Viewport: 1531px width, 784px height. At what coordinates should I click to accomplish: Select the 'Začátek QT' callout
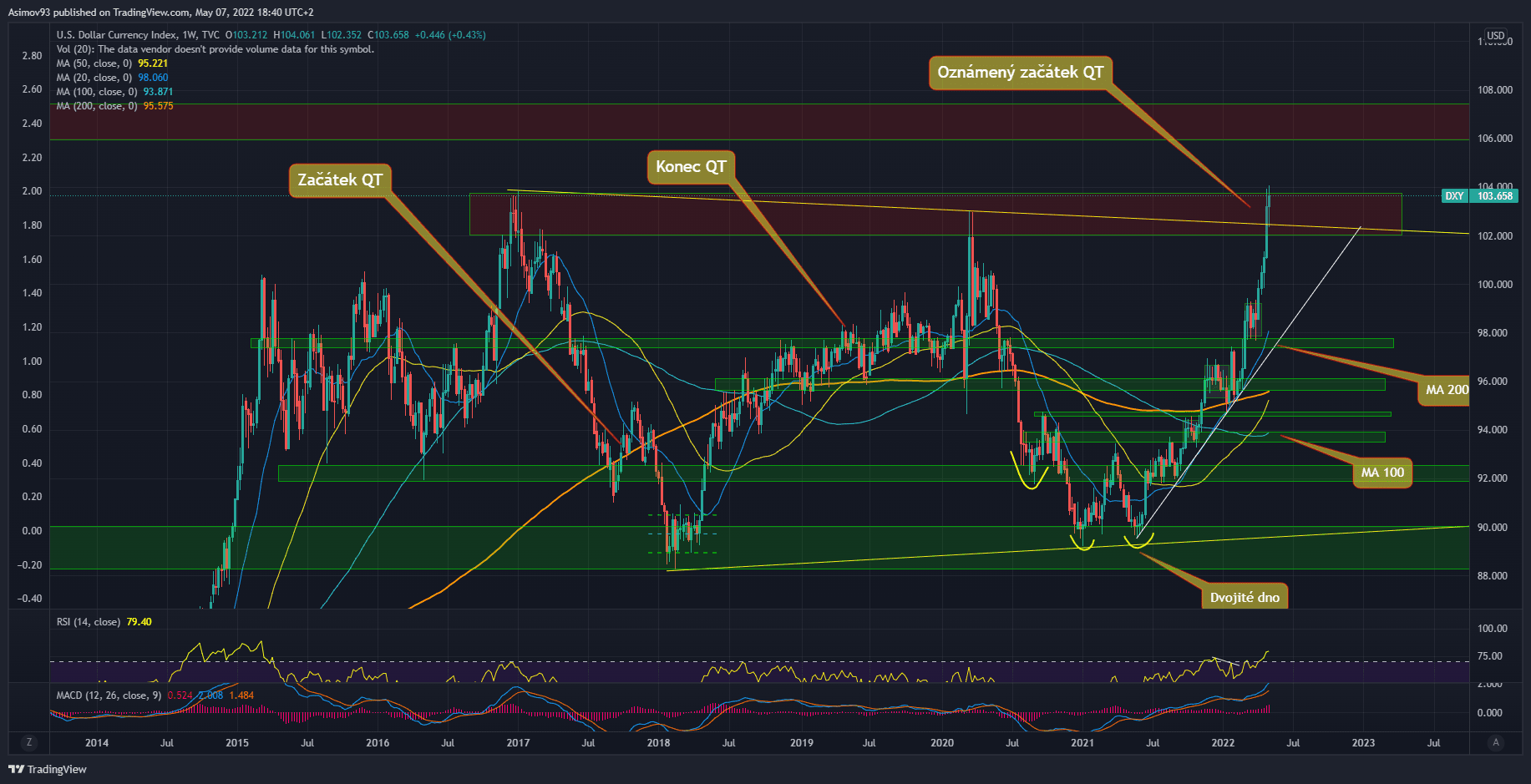click(x=340, y=180)
